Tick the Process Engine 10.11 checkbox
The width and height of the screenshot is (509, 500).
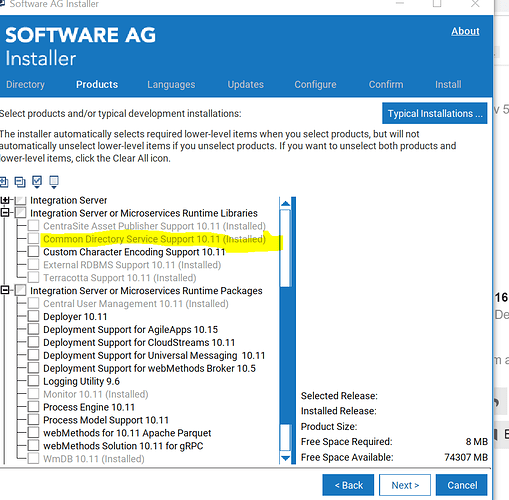coord(33,407)
